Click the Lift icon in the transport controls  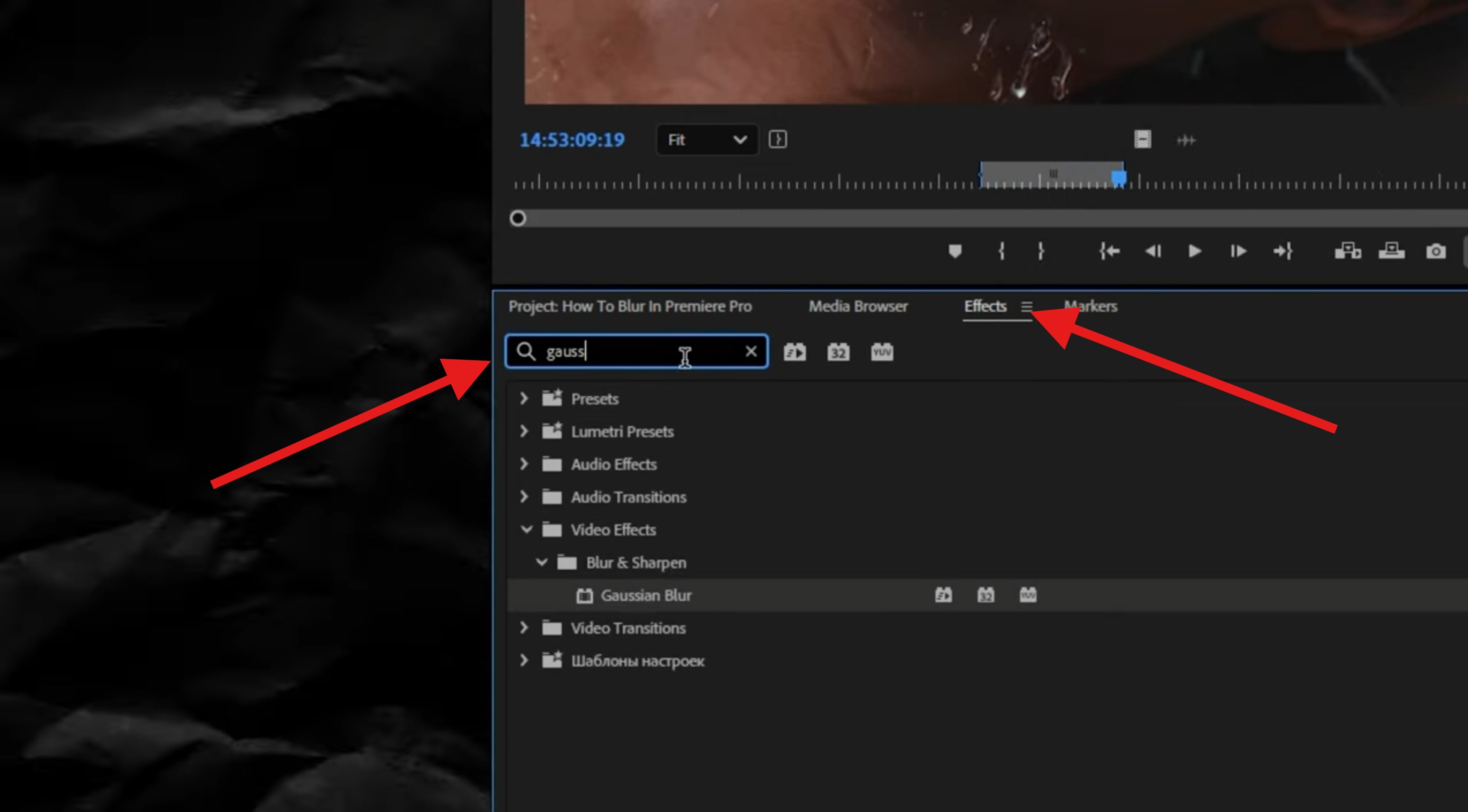click(1348, 251)
